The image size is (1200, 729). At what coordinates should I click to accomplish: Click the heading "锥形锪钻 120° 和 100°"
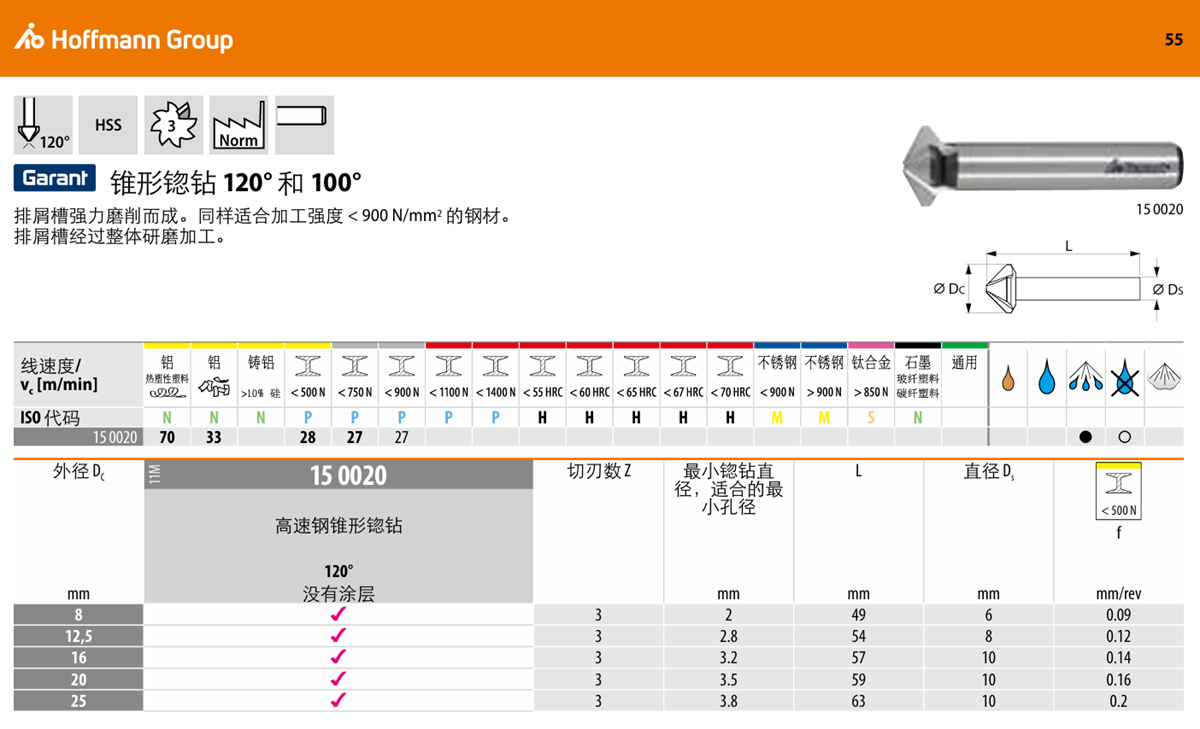[235, 182]
